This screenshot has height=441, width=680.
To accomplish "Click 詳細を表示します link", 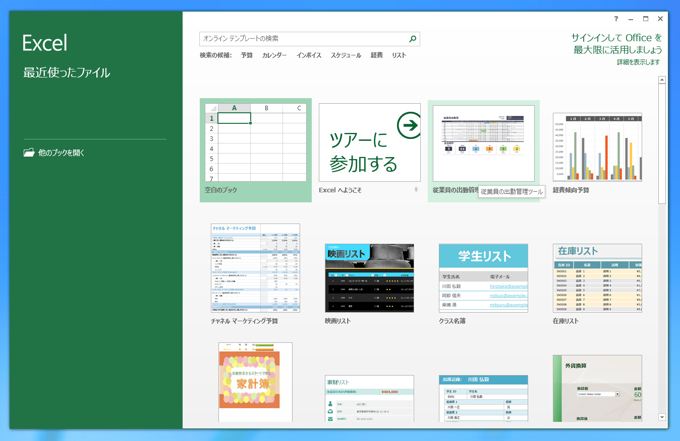I will (638, 62).
